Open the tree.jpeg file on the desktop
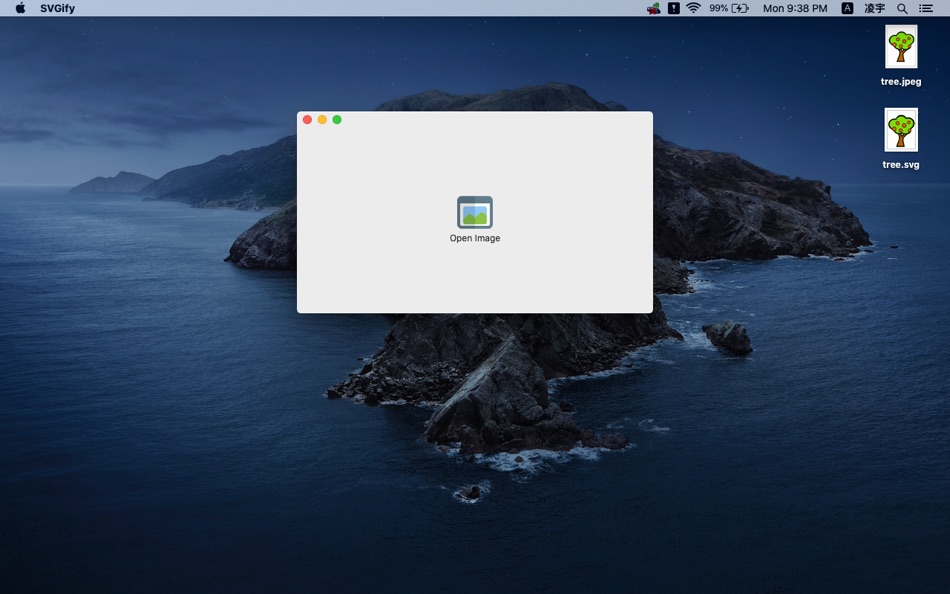950x594 pixels. (x=901, y=46)
